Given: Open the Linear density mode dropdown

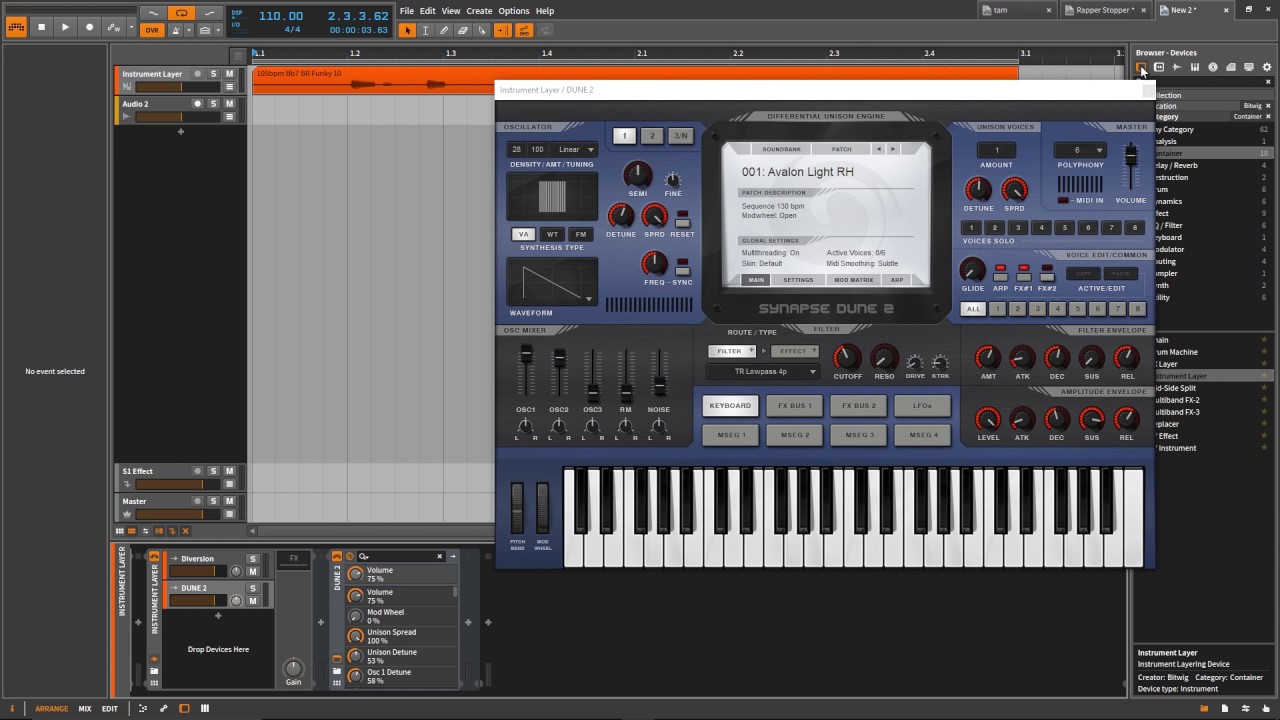Looking at the screenshot, I should point(576,149).
